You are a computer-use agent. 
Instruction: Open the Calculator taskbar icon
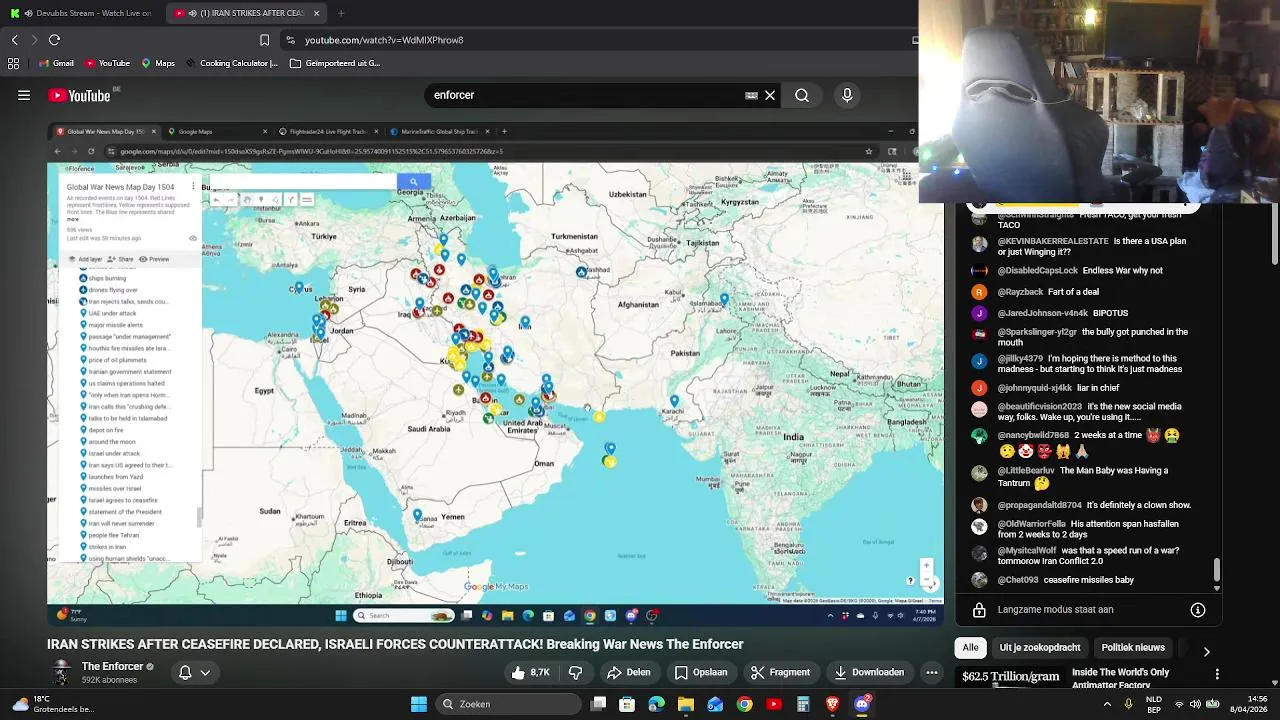(803, 704)
